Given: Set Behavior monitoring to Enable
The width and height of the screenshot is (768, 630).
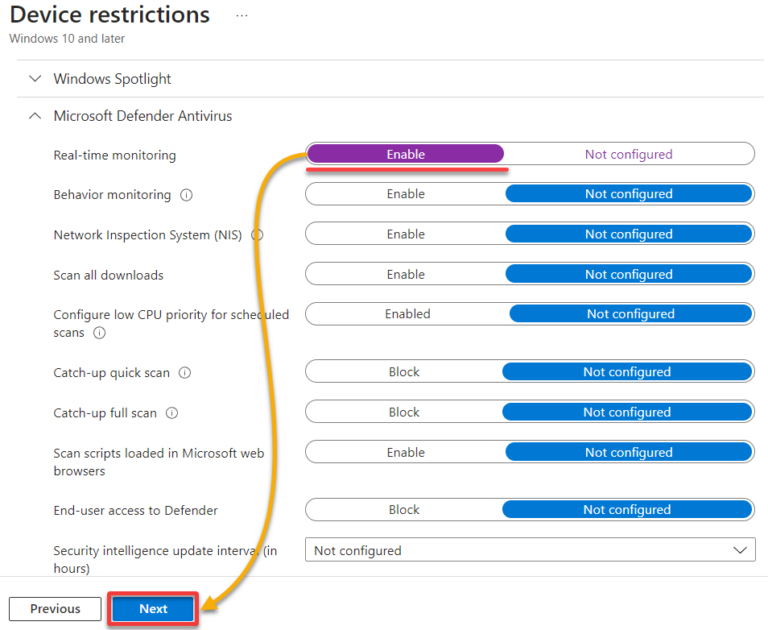Looking at the screenshot, I should (x=406, y=194).
